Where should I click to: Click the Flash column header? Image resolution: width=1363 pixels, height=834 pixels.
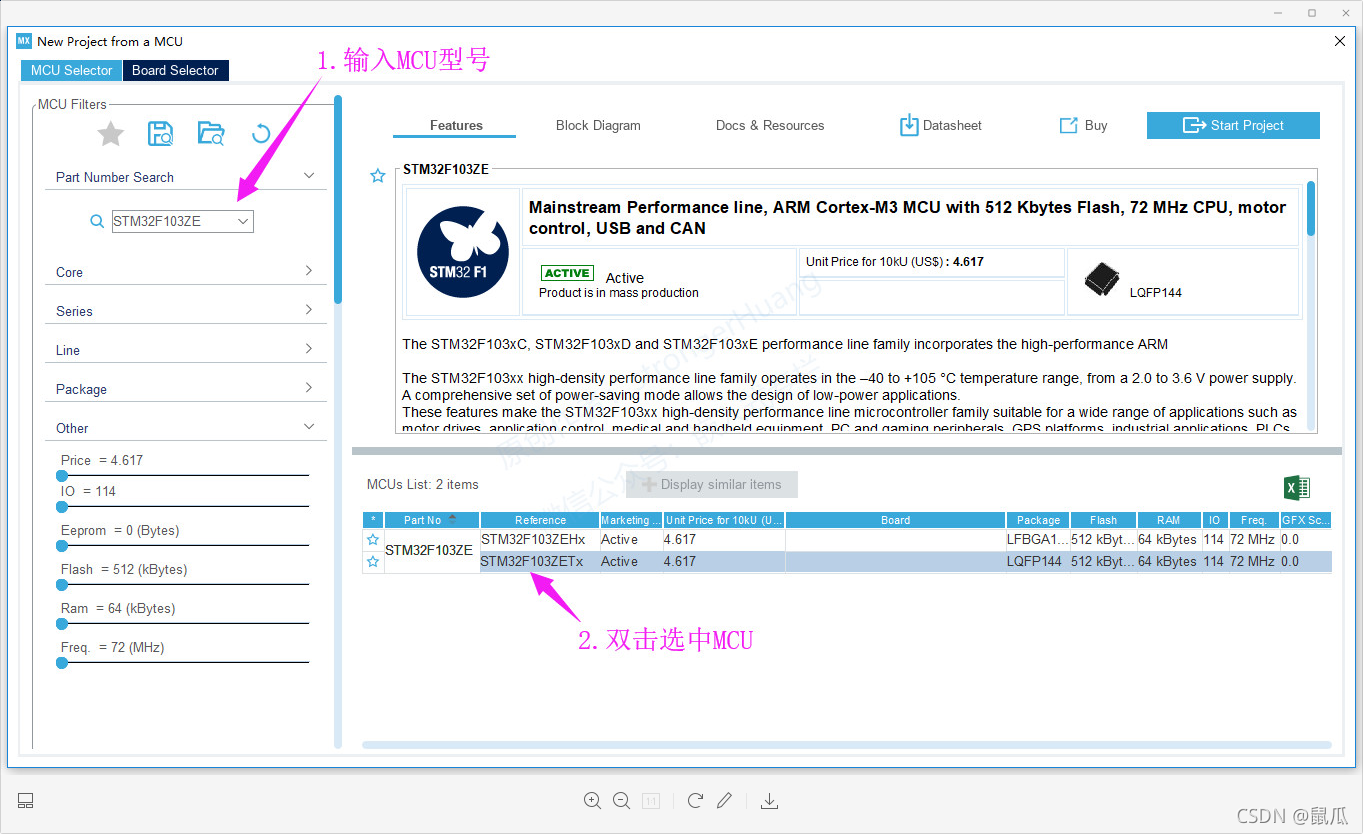pos(1103,520)
